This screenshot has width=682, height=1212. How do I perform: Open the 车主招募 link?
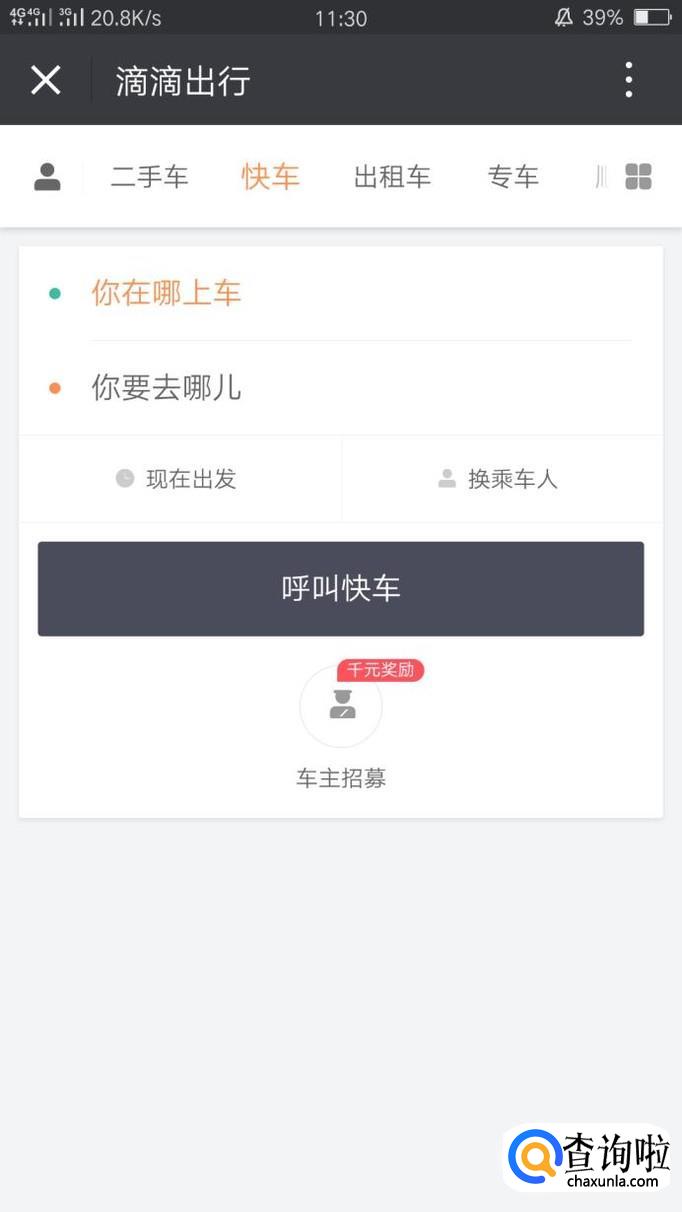[x=341, y=778]
